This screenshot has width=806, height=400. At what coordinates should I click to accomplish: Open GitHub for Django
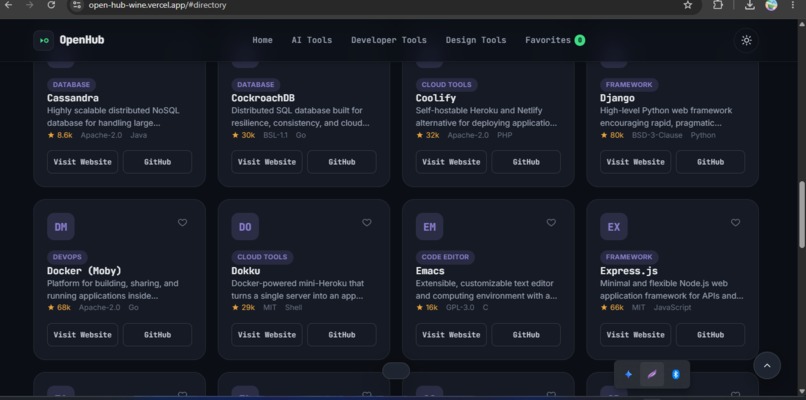(x=710, y=162)
